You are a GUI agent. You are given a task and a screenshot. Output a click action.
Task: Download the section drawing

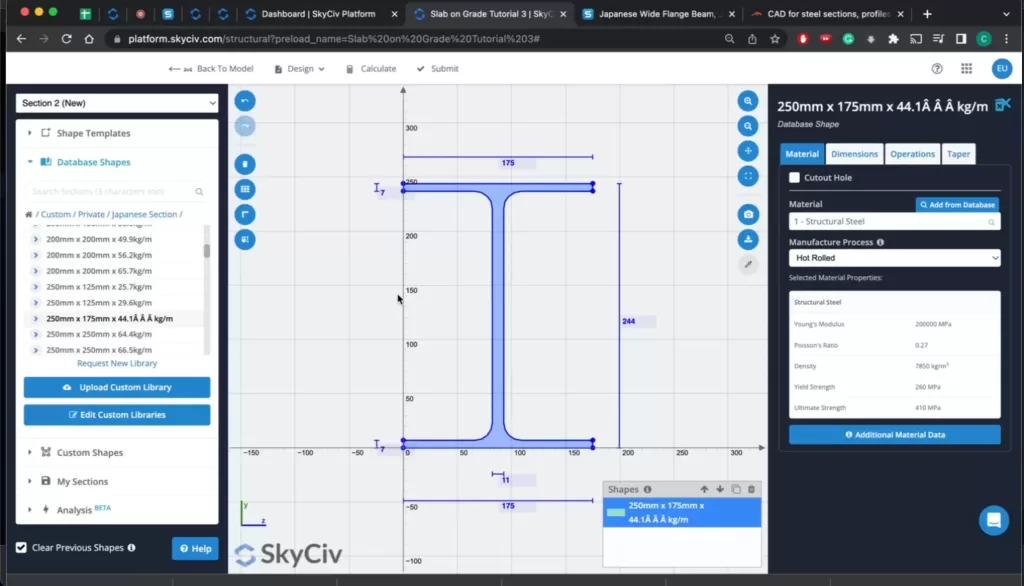tap(748, 240)
